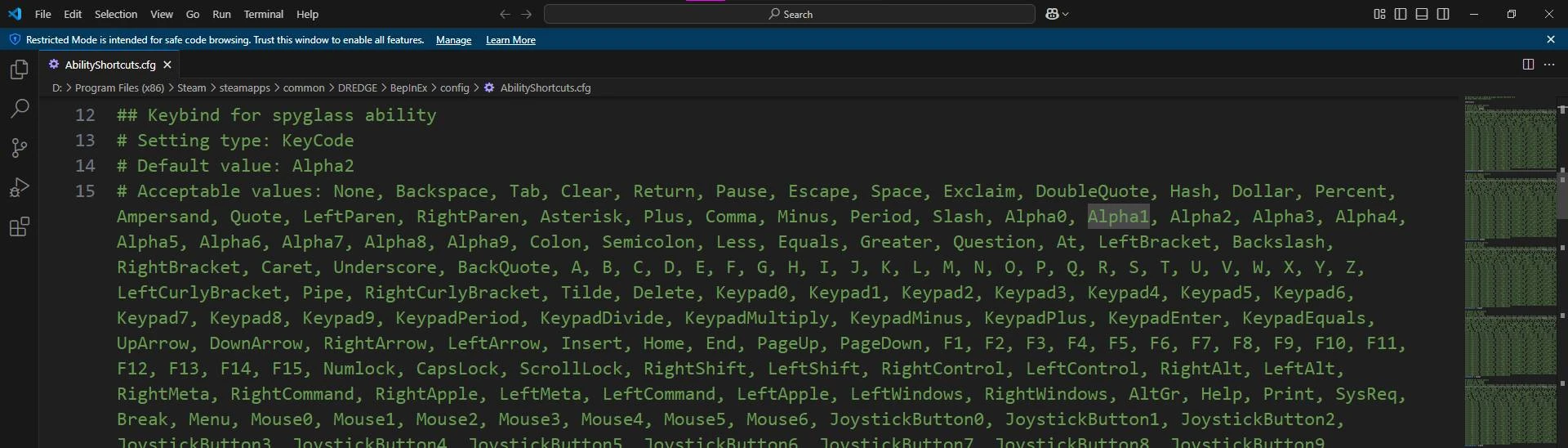Viewport: 1568px width, 448px height.
Task: Expand the Copilot dropdown chevron
Action: 1066,14
